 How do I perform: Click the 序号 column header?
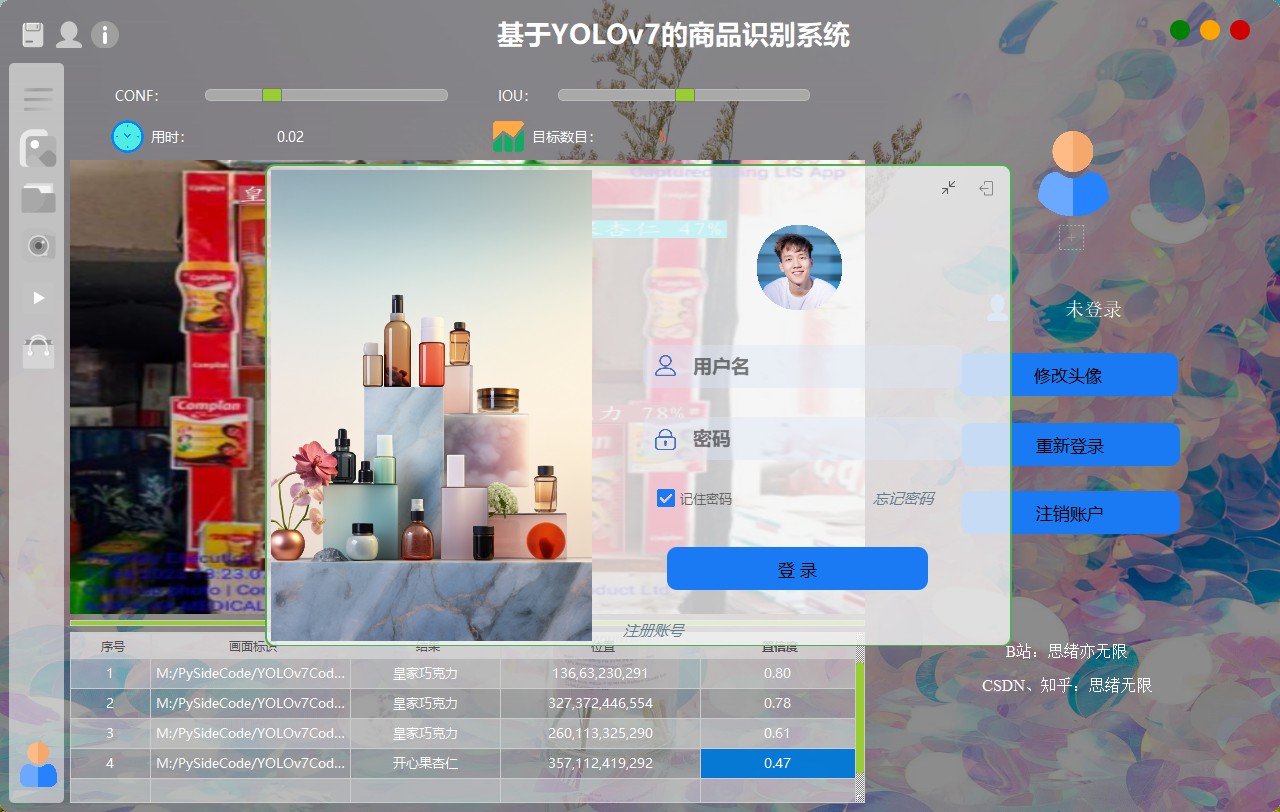point(113,647)
